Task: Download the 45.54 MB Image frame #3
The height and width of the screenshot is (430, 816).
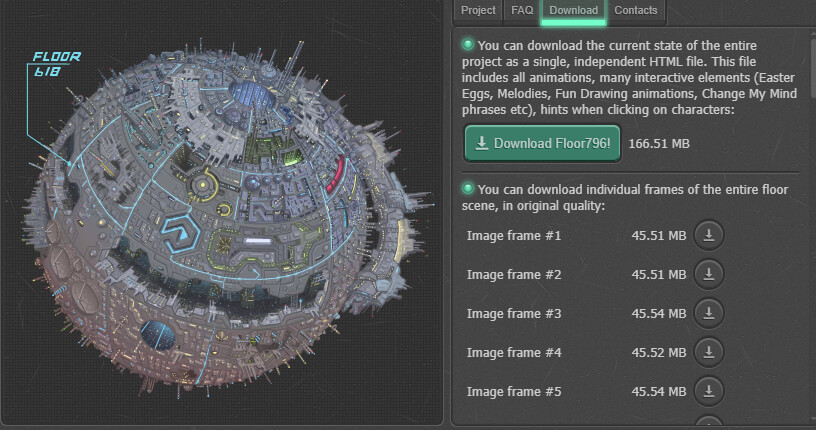Action: (x=708, y=313)
